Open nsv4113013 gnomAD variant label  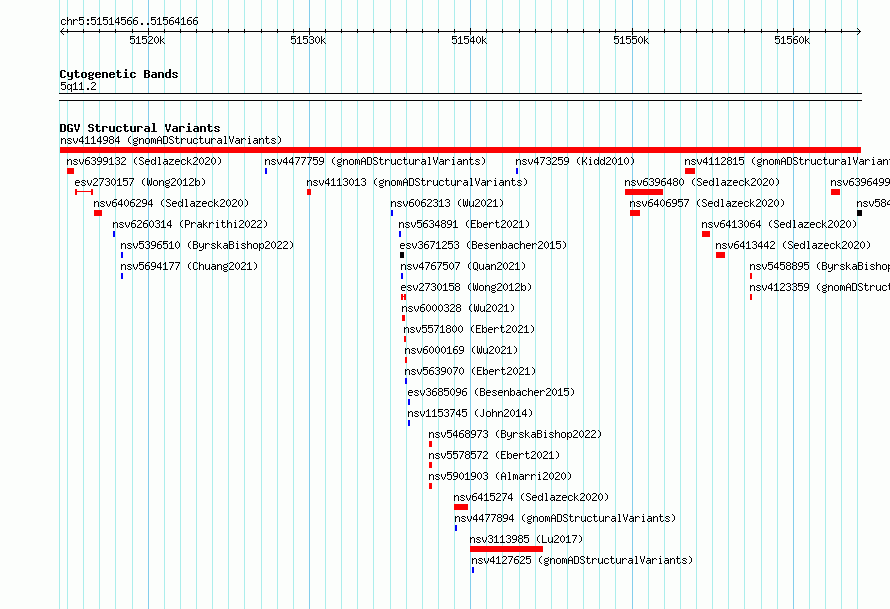417,182
